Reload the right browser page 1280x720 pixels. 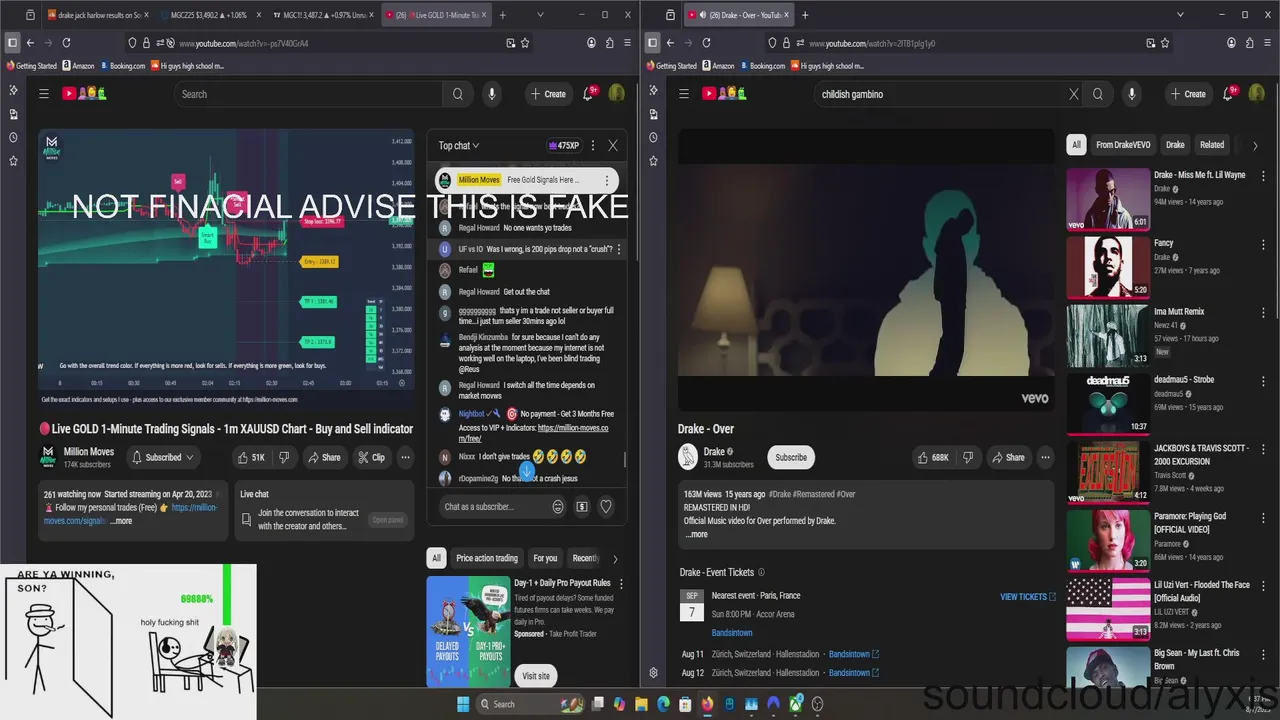(706, 43)
